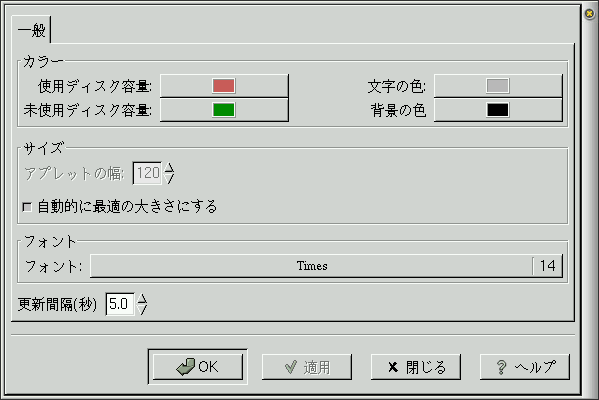Increase the 更新間隔 spinner with up arrow
This screenshot has width=599, height=400.
(142, 299)
